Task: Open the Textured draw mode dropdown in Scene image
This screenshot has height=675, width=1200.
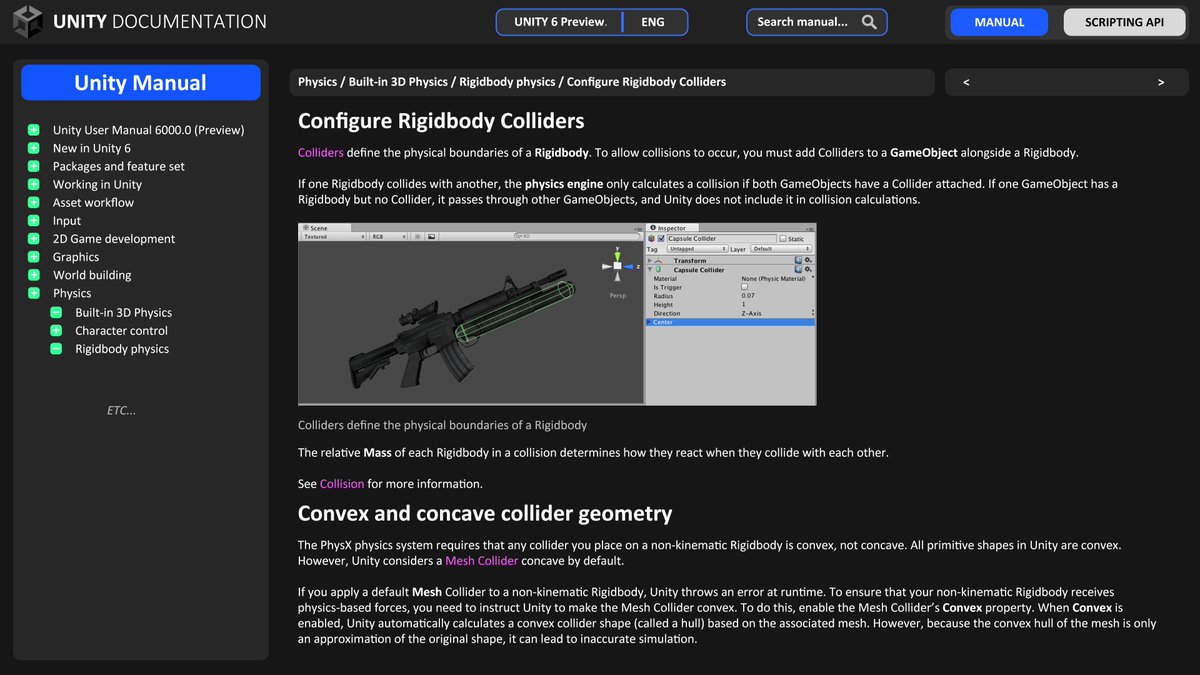Action: (x=333, y=237)
